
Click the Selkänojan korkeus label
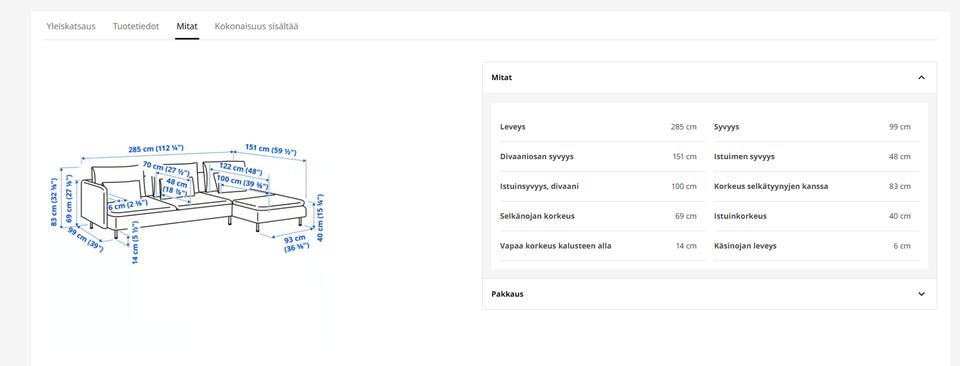pyautogui.click(x=537, y=216)
